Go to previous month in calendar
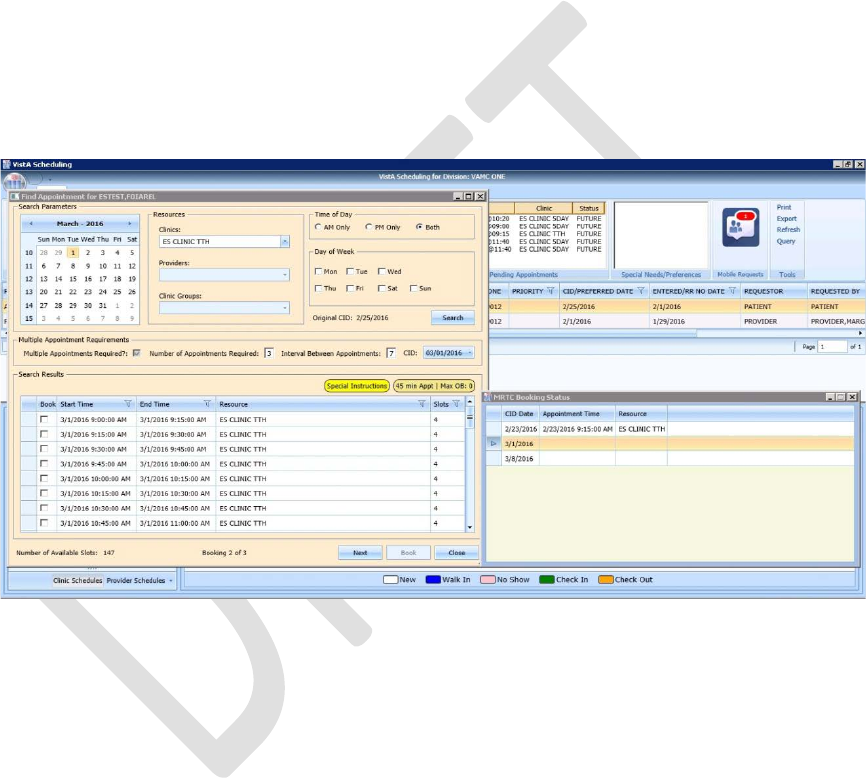This screenshot has height=778, width=866. coord(31,224)
